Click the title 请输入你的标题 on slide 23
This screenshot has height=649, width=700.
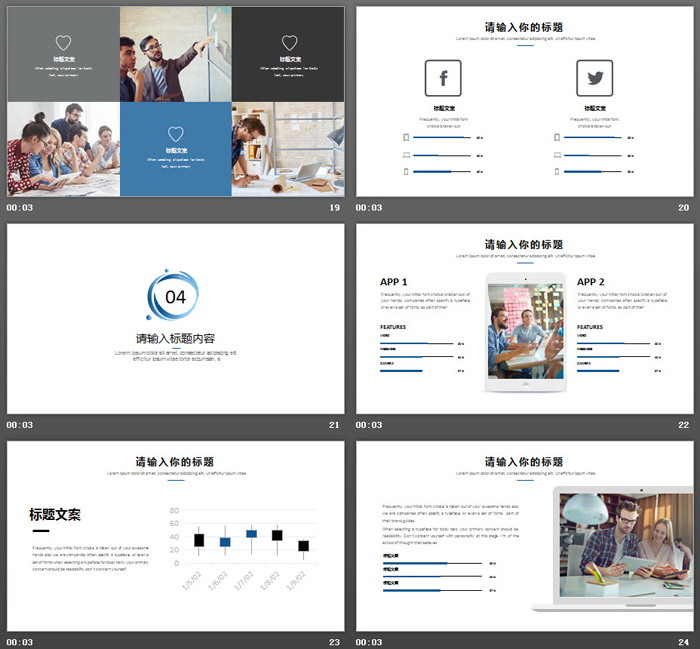pyautogui.click(x=175, y=462)
